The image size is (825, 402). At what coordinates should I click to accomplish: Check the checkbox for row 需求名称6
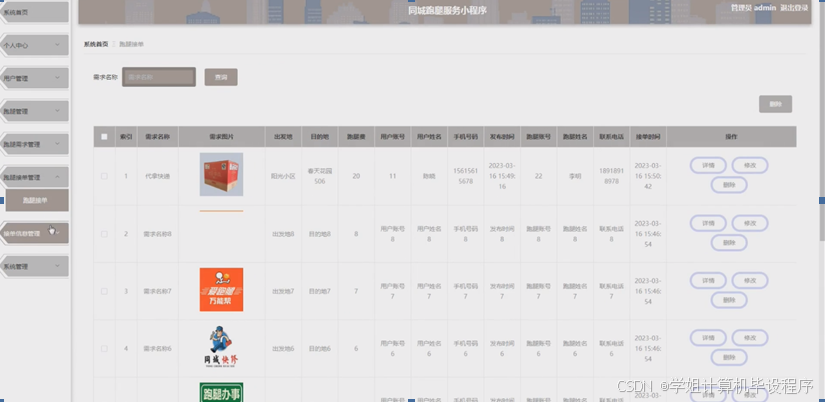pyautogui.click(x=104, y=348)
